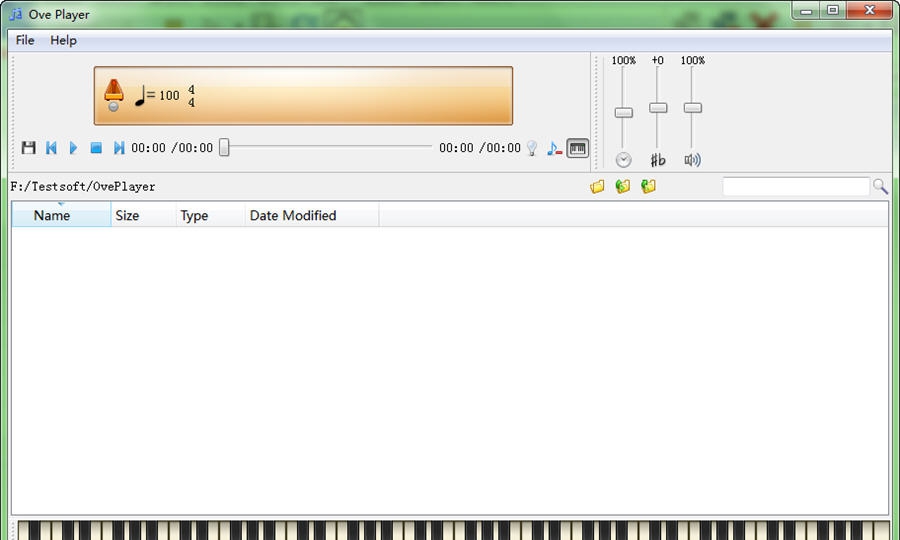Open the Help menu

63,40
